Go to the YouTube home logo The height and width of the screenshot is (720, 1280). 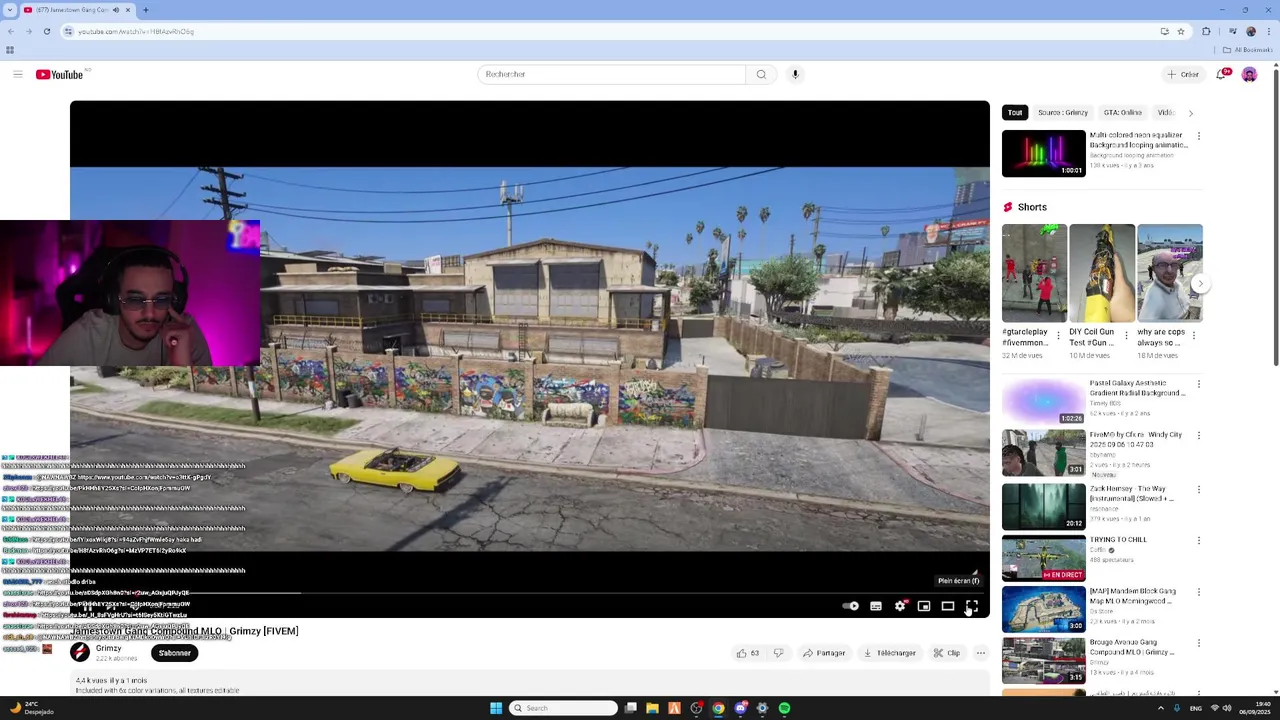[x=60, y=74]
